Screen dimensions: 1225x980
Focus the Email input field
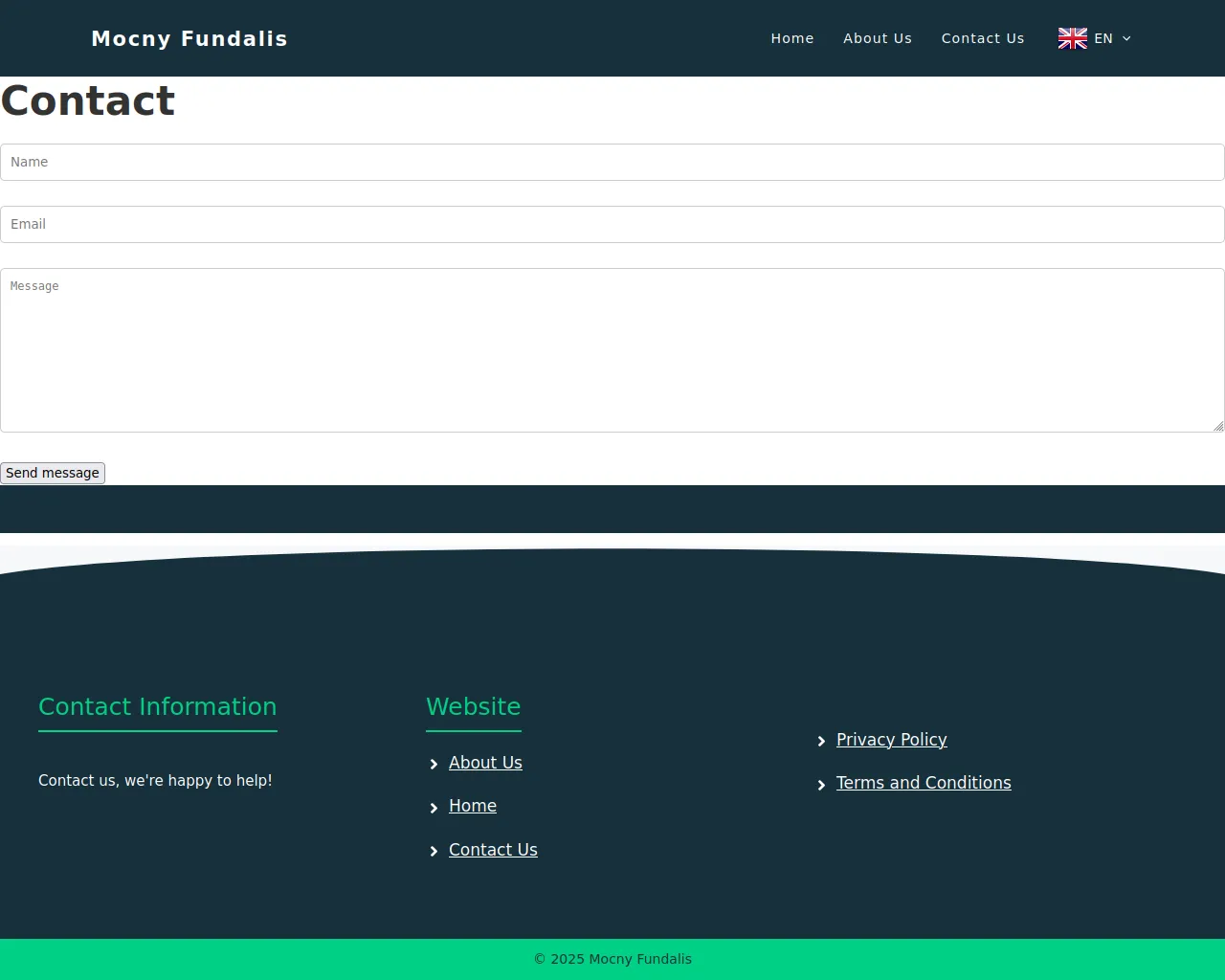[612, 224]
